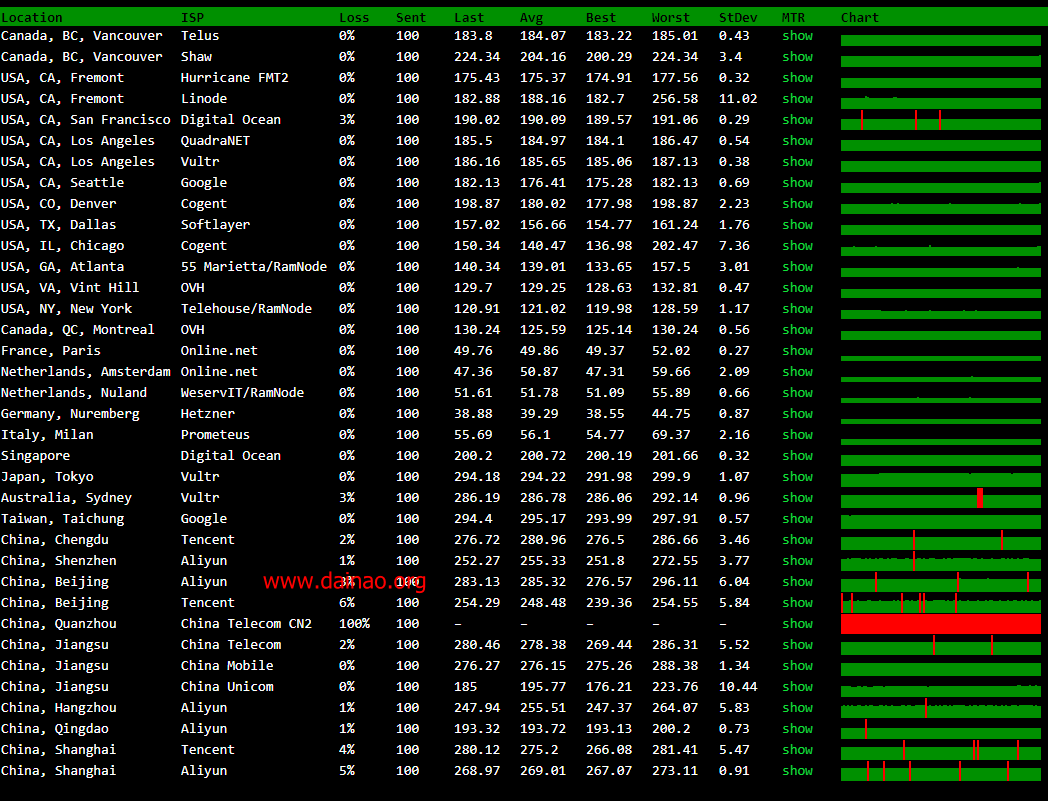Click show for Aliyun Shanghai row

pos(797,771)
